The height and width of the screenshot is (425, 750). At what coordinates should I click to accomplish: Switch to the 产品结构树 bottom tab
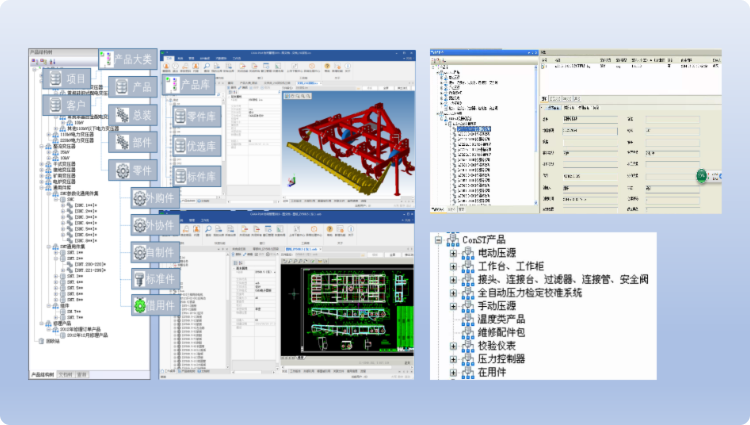(40, 374)
